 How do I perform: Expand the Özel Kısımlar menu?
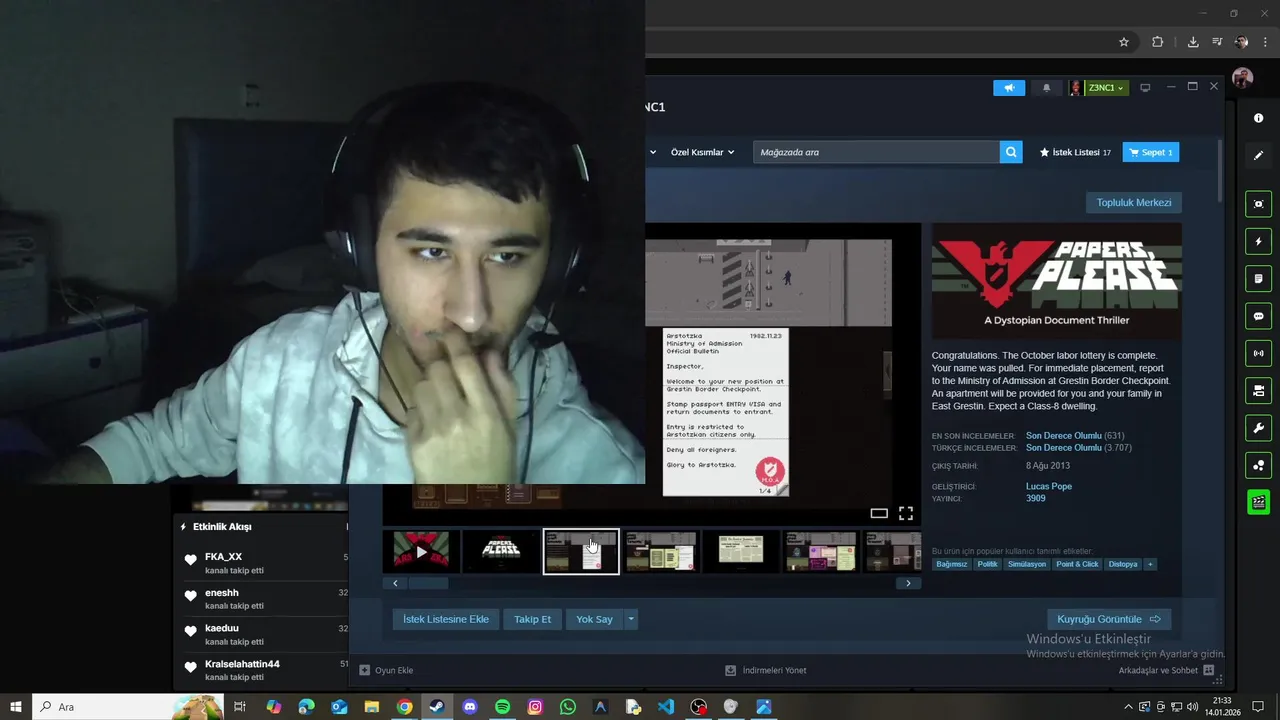coord(702,152)
